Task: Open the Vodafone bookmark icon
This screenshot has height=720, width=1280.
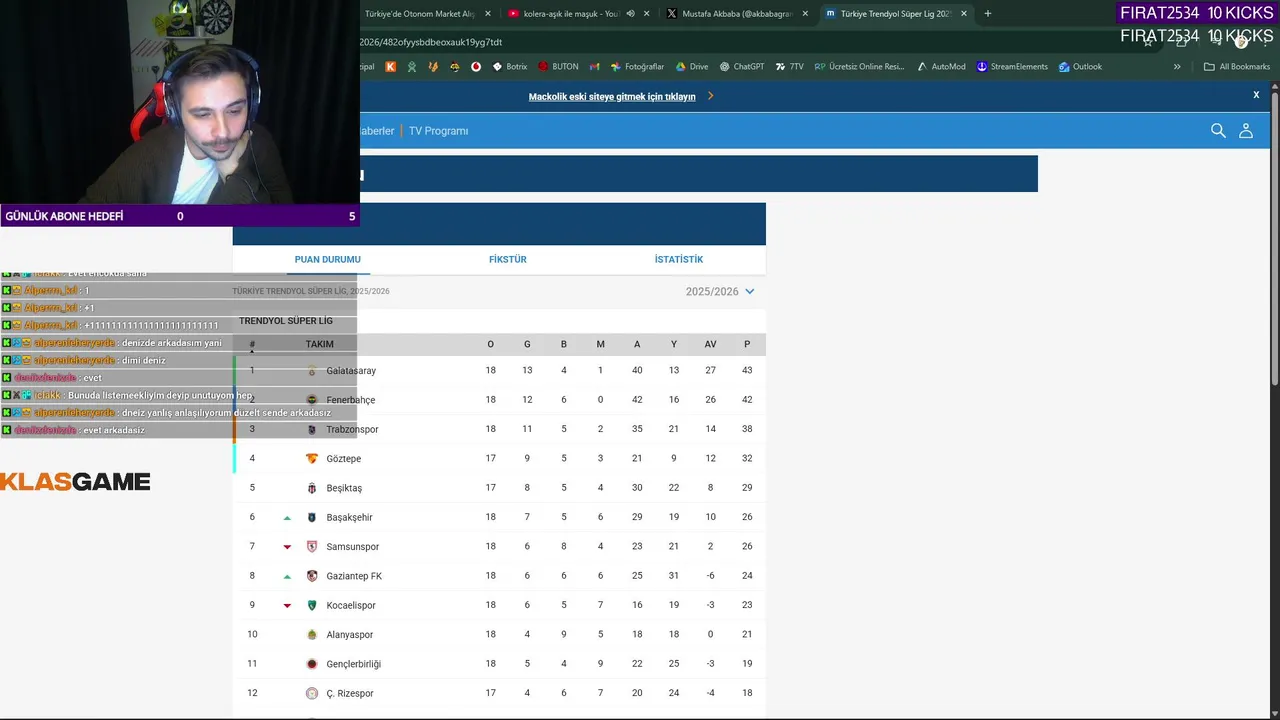Action: pyautogui.click(x=476, y=67)
